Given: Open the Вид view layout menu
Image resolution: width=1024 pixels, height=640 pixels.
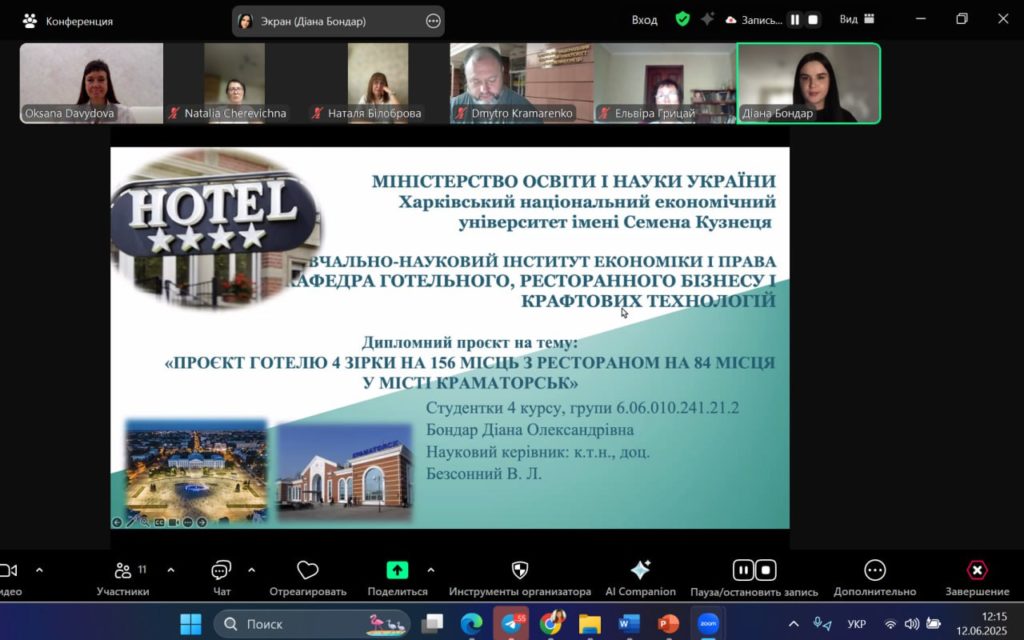Looking at the screenshot, I should (857, 19).
